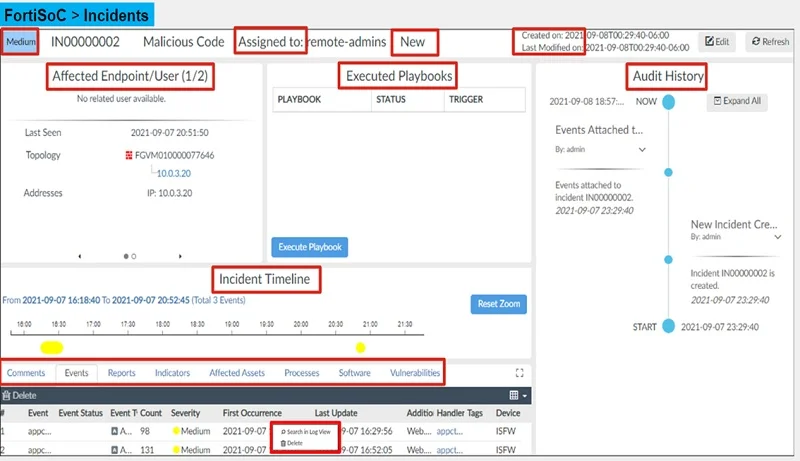Click the wide yellow timeline event marker
This screenshot has width=800, height=461.
click(52, 348)
